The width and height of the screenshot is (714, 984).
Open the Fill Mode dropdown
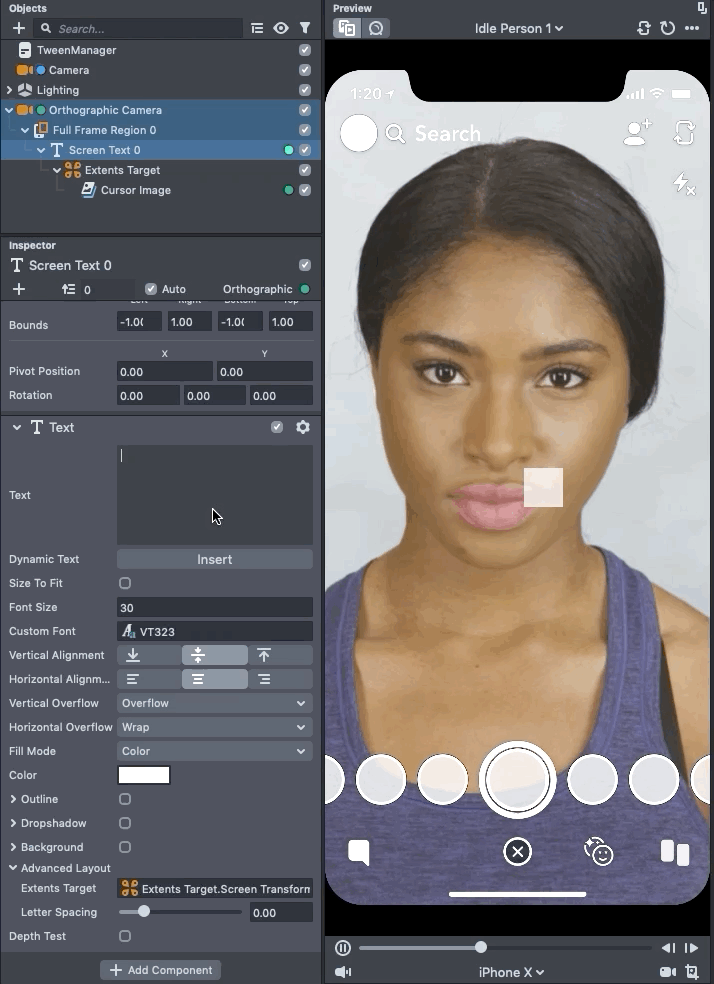(214, 751)
